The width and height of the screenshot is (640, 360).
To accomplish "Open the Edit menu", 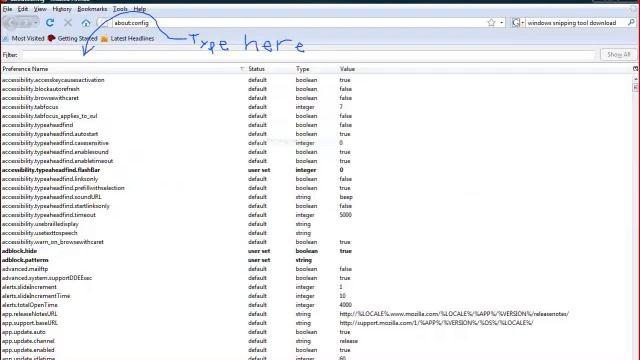I will point(23,9).
